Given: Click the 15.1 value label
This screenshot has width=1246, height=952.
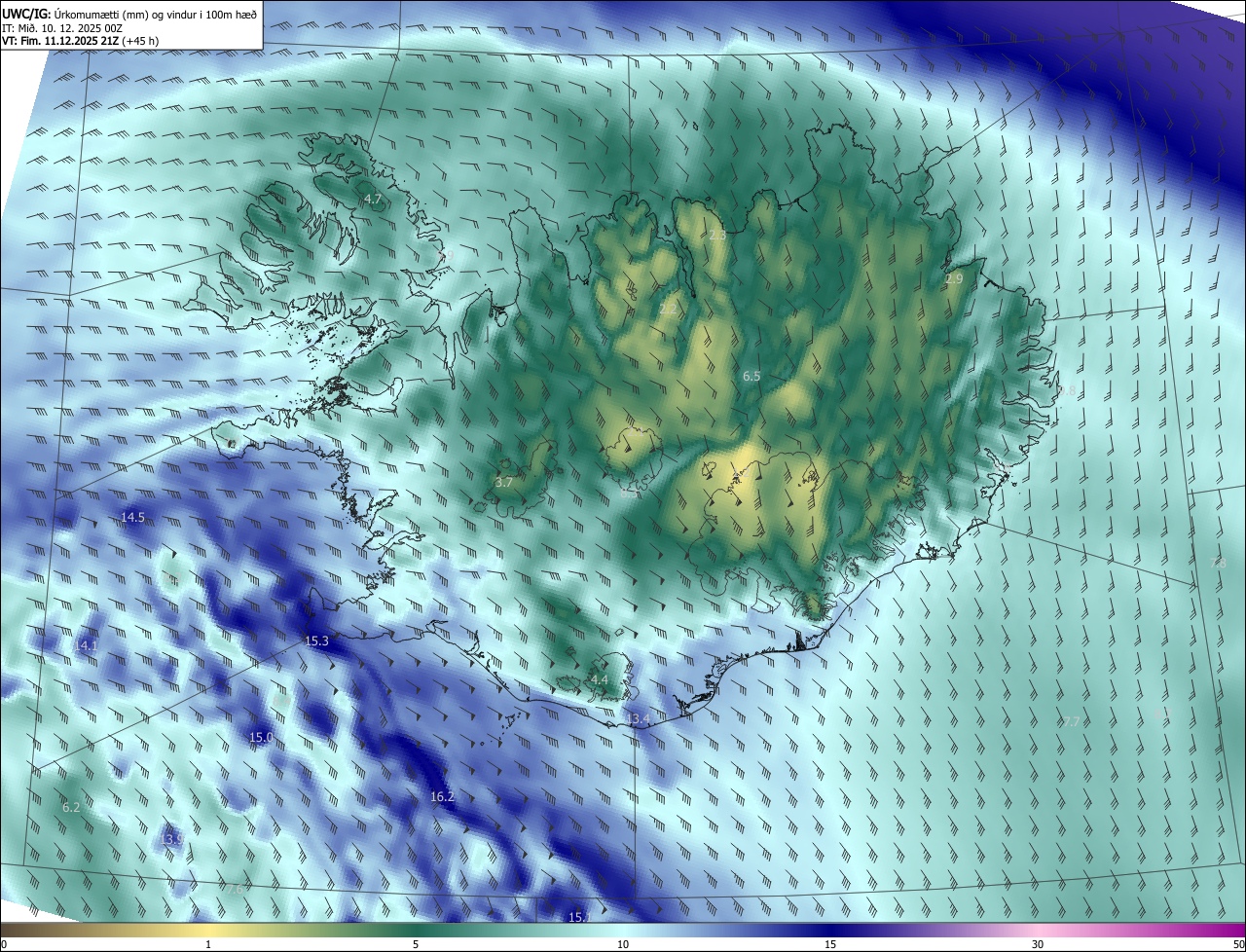Looking at the screenshot, I should point(579,917).
